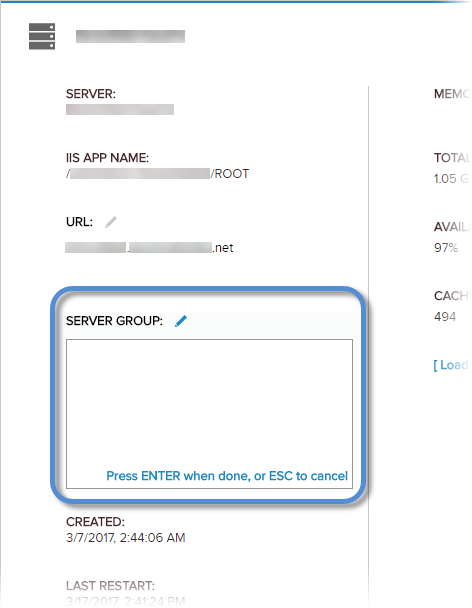
Task: Click the server stack icon
Action: coord(42,36)
